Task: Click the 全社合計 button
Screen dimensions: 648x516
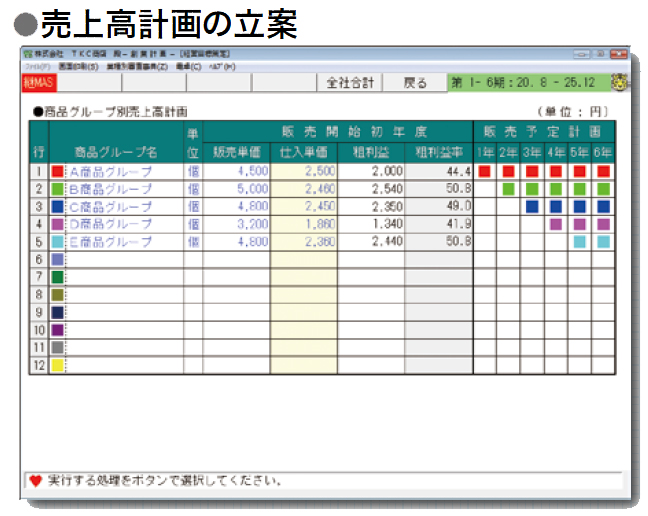Action: click(350, 83)
